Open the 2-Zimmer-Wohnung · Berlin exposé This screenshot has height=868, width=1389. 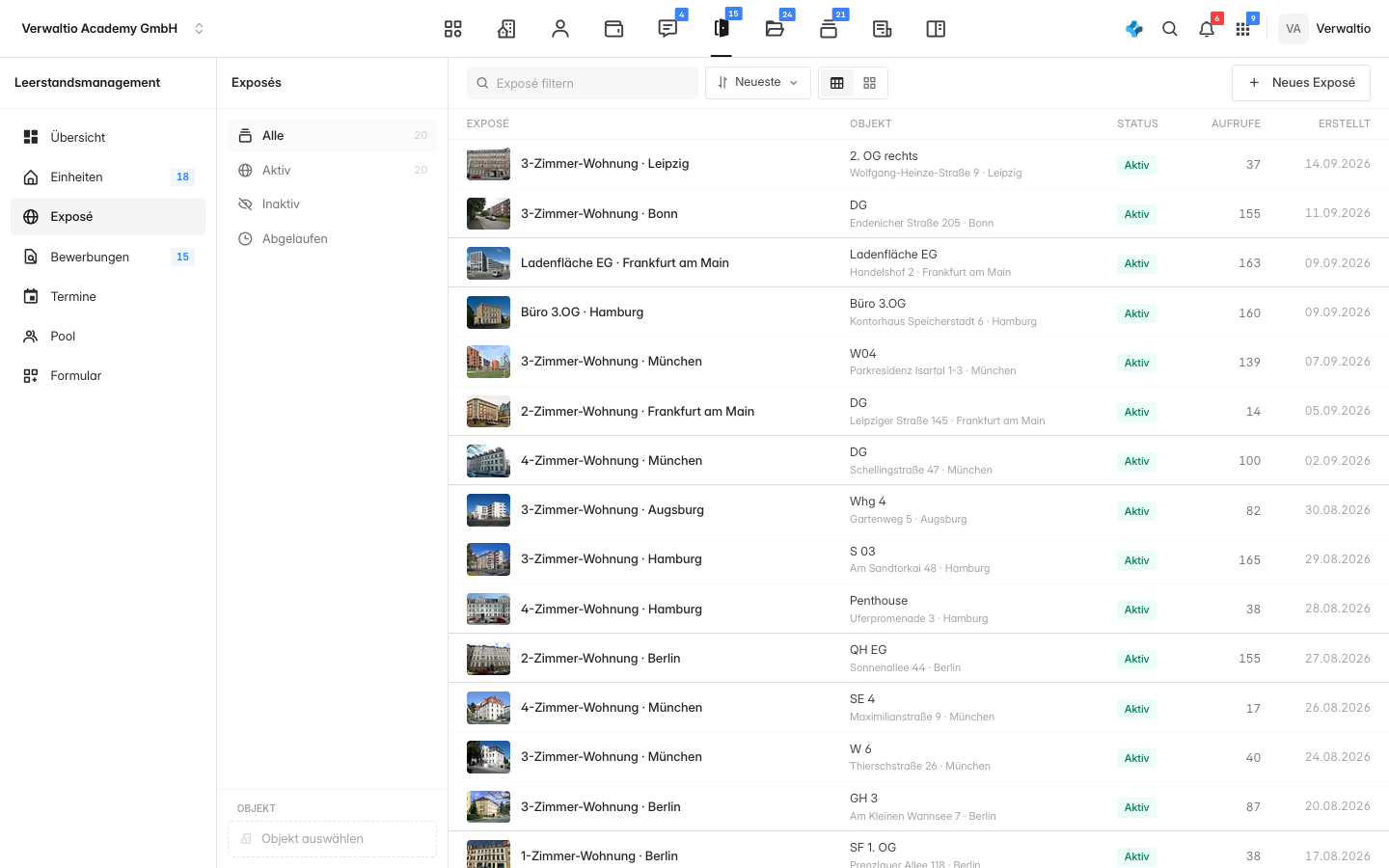click(x=601, y=658)
